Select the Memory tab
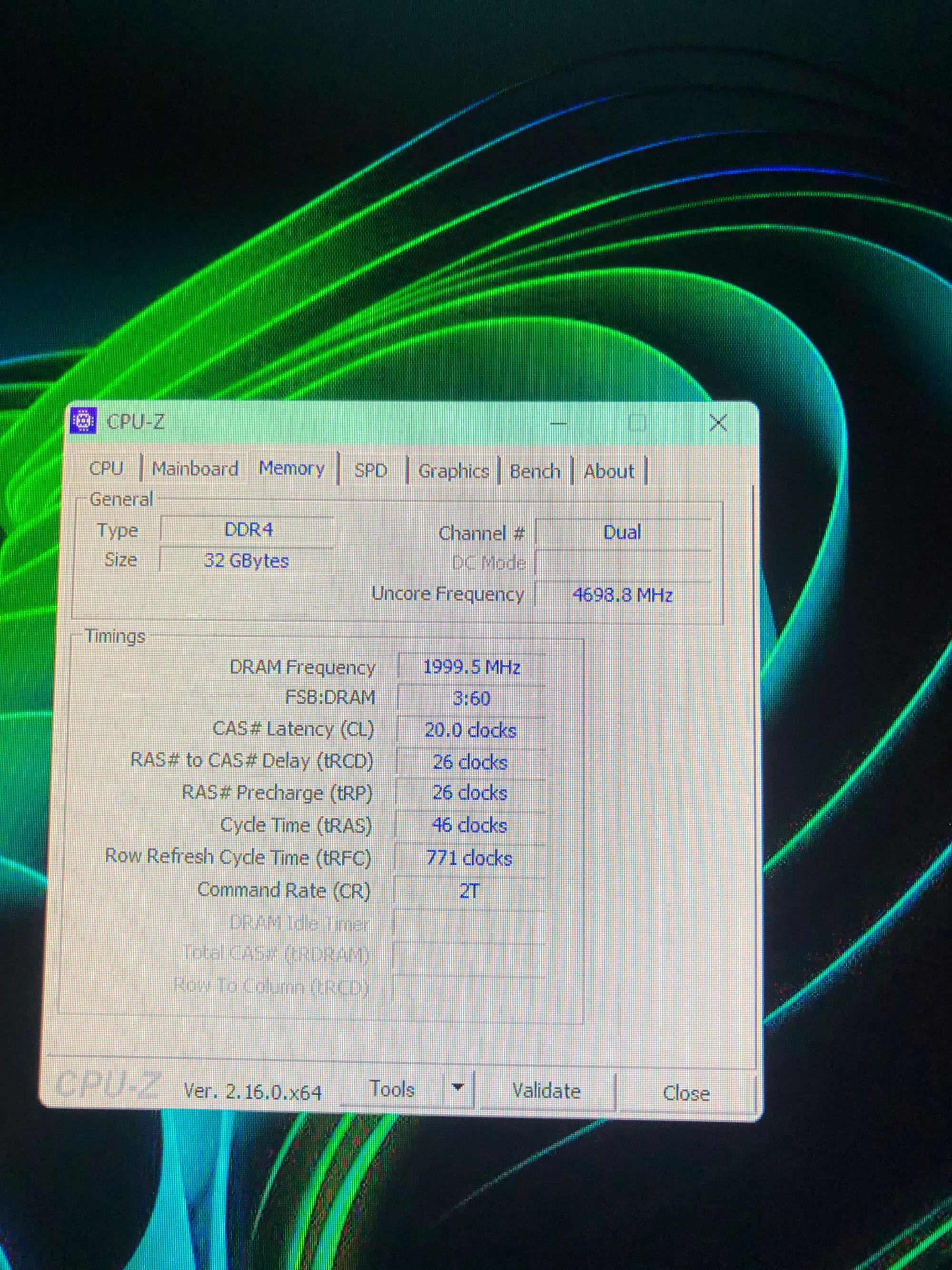Image resolution: width=952 pixels, height=1270 pixels. pyautogui.click(x=292, y=469)
